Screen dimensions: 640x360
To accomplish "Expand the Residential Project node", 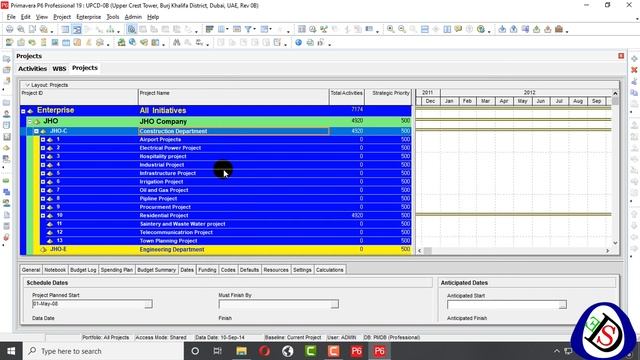I will point(43,216).
